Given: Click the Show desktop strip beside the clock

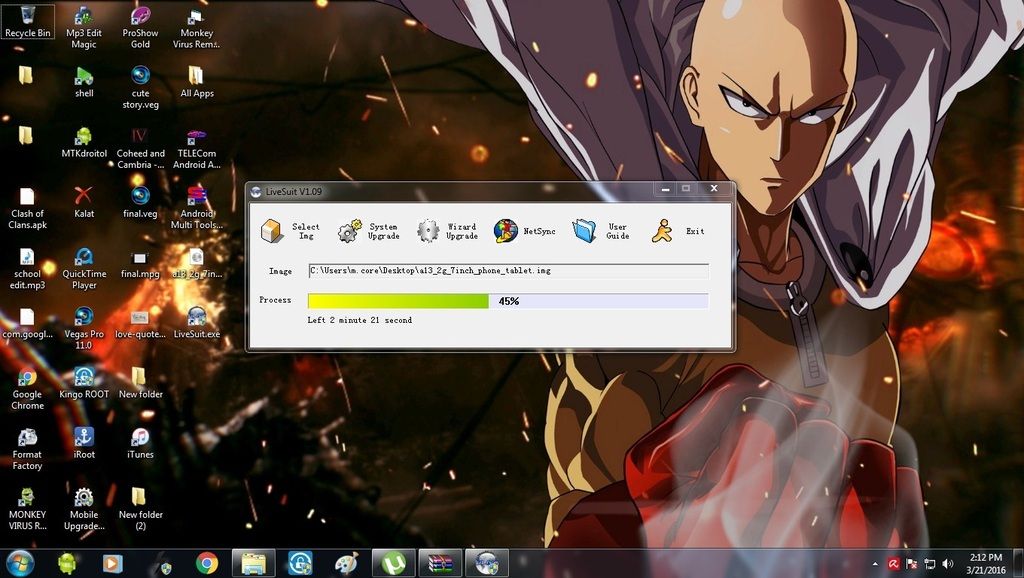Looking at the screenshot, I should click(x=1019, y=564).
